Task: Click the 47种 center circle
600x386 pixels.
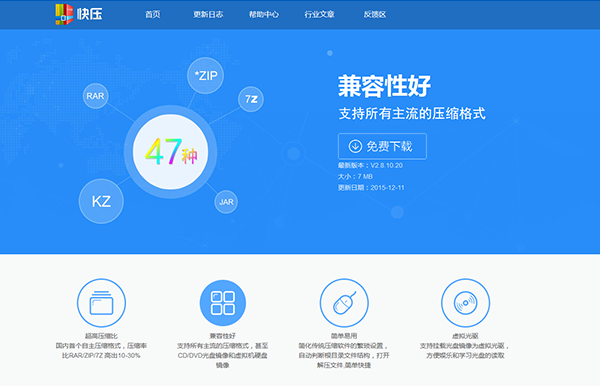Action: (x=171, y=152)
